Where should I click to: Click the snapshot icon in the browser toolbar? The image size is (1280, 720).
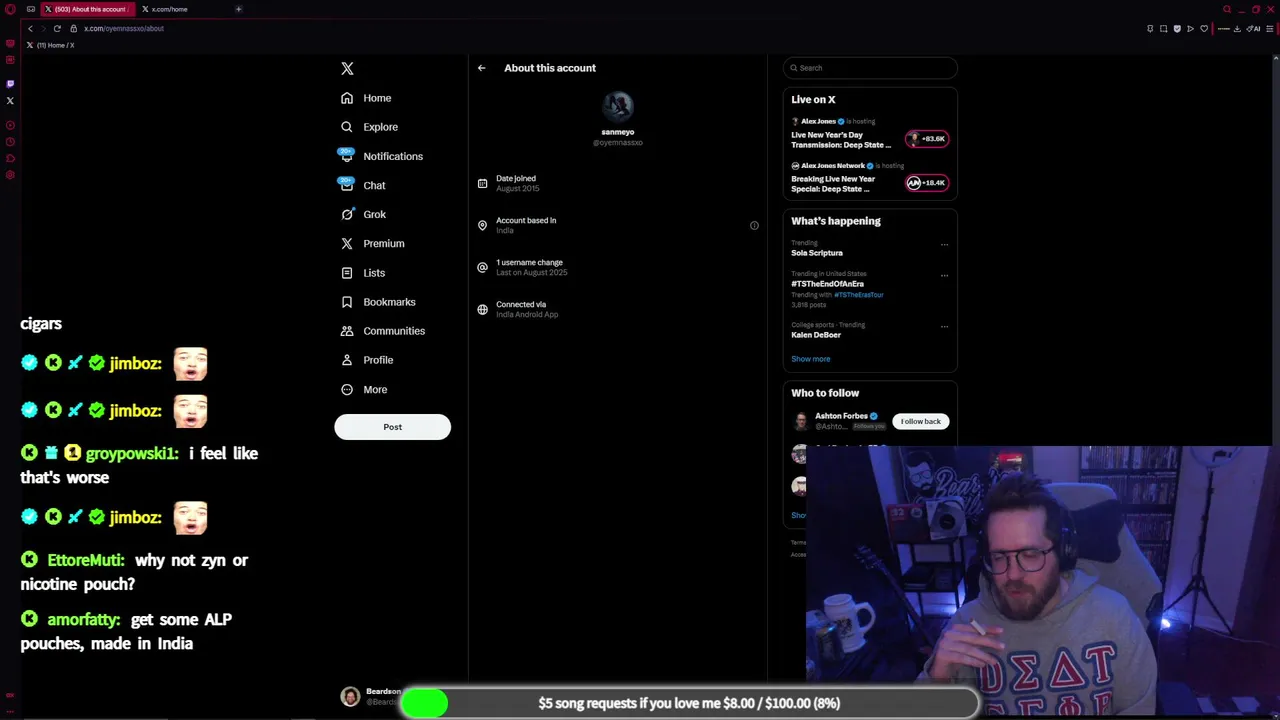tap(1163, 28)
